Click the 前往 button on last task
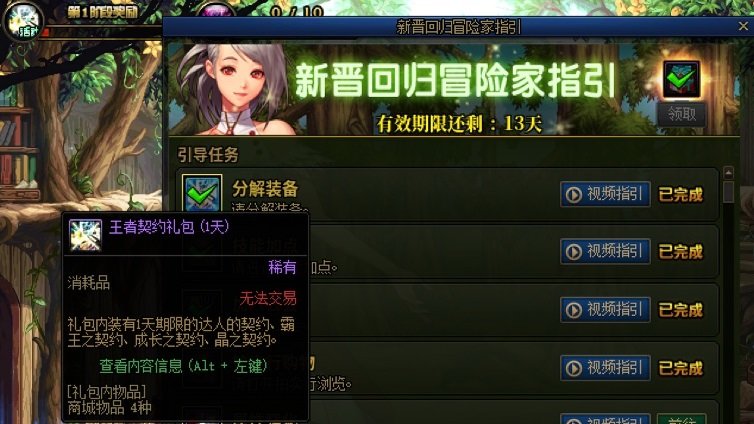The image size is (754, 424). pos(681,419)
